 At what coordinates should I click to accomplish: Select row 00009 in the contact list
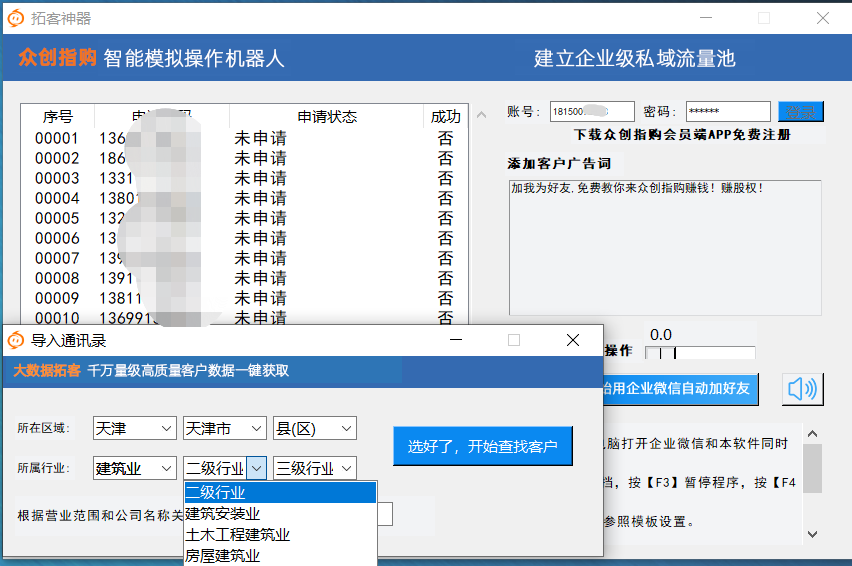(x=245, y=298)
